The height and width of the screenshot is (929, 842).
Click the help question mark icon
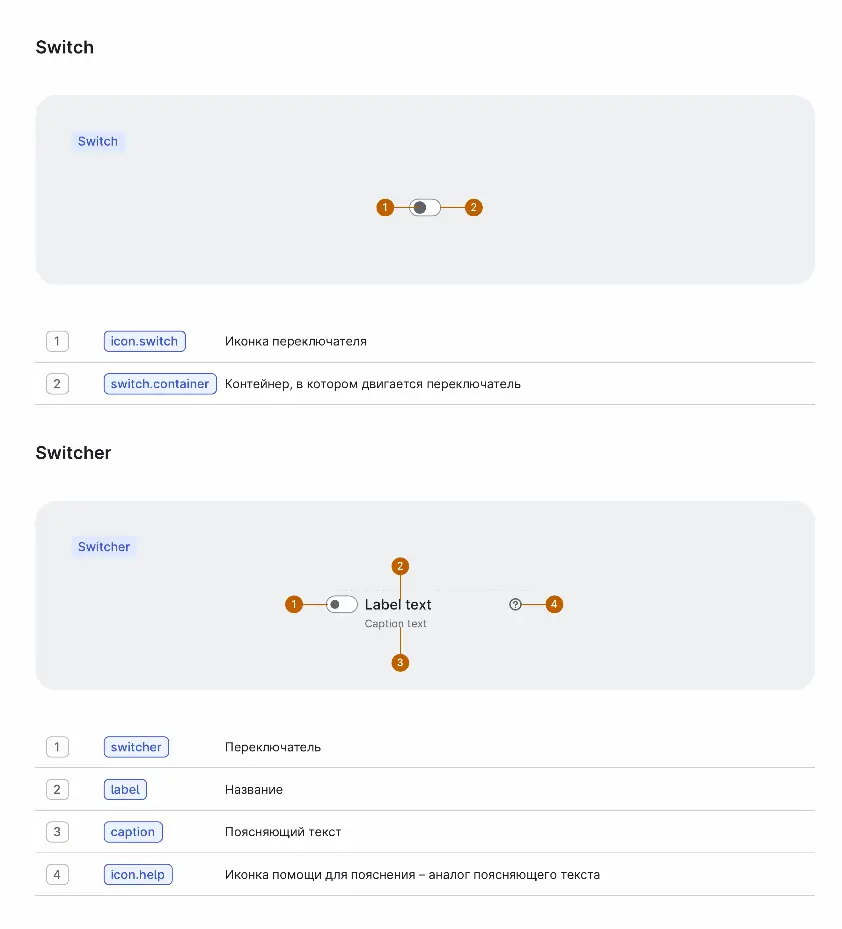[516, 604]
